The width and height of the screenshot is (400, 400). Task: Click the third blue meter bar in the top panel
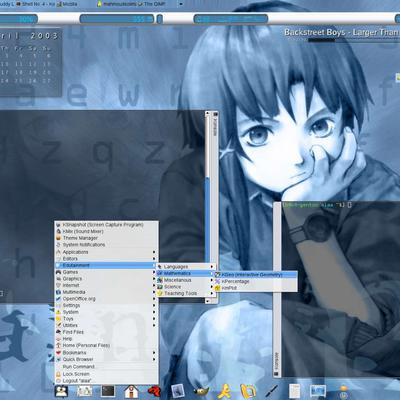[231, 19]
